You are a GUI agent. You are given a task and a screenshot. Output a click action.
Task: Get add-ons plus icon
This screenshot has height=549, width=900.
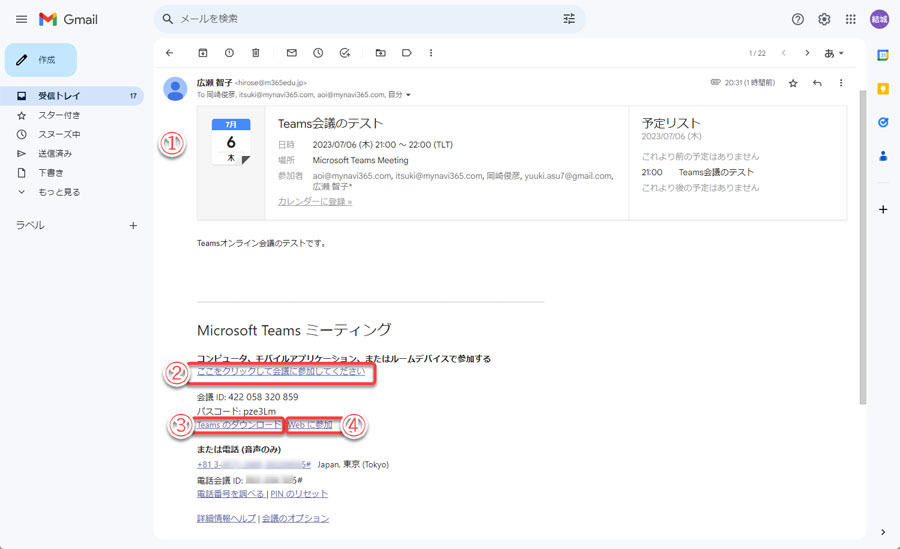pyautogui.click(x=883, y=210)
